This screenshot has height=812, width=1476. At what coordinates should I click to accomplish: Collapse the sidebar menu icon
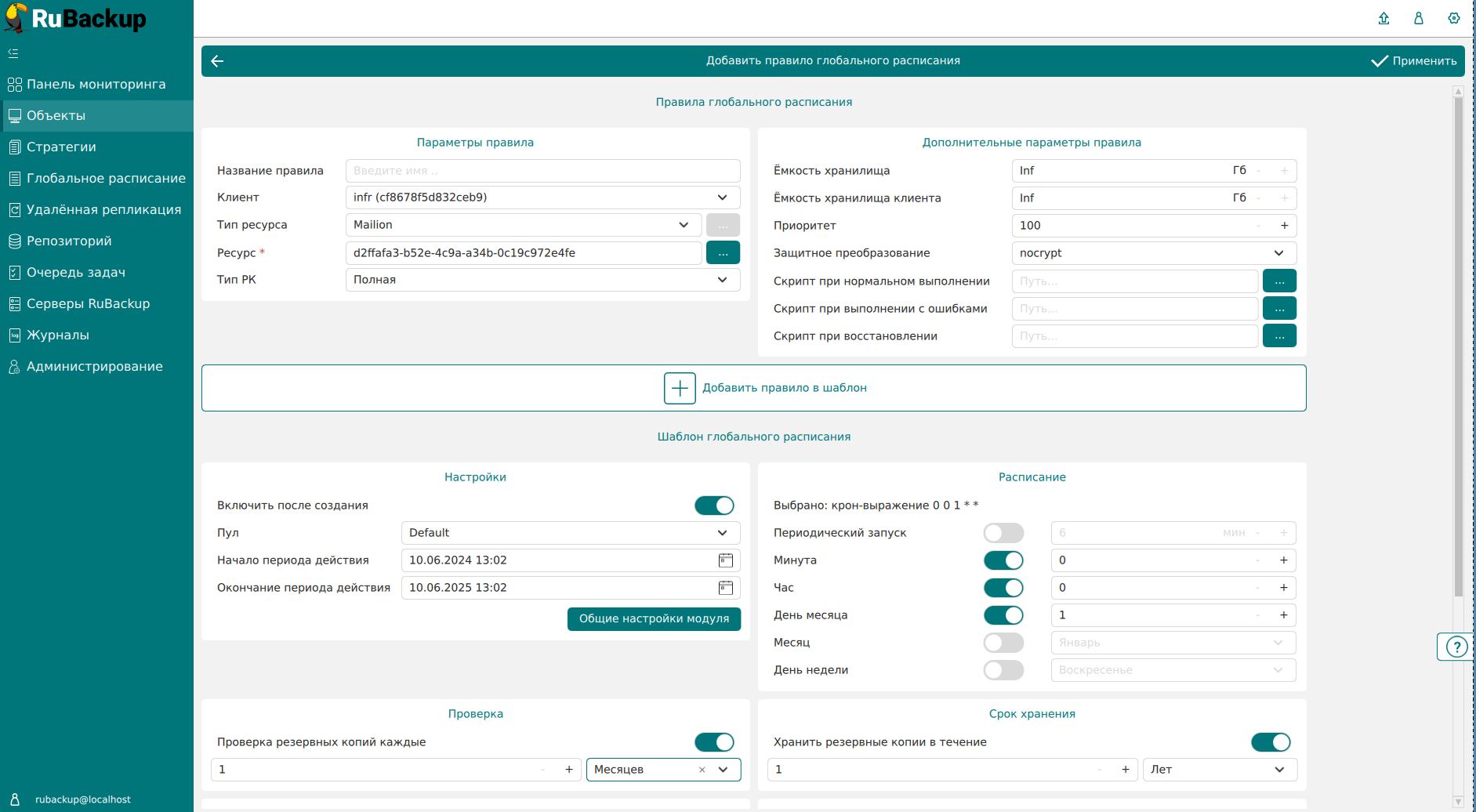pos(13,53)
